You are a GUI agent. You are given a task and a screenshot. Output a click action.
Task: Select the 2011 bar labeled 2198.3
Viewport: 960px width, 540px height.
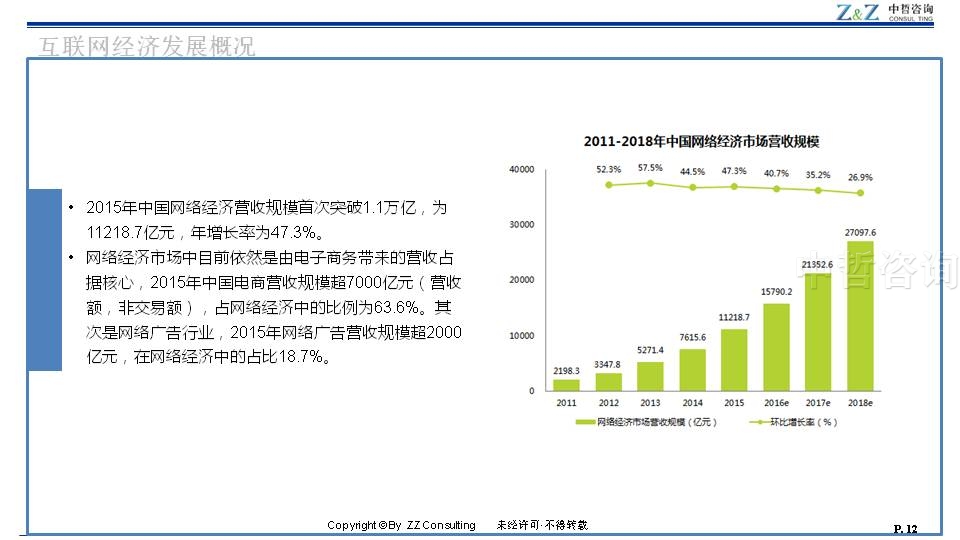click(566, 384)
